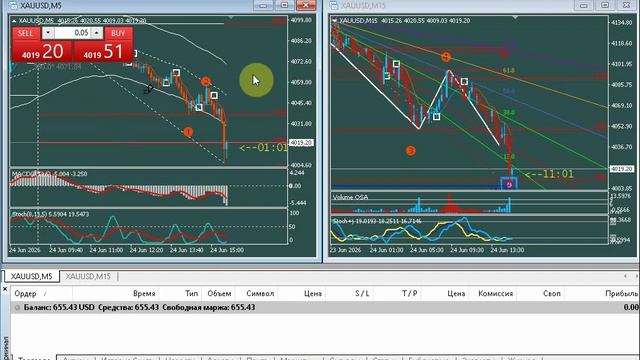Viewport: 640px width, 360px height.
Task: Select orange circle marker 1 on M5 chart
Action: pyautogui.click(x=188, y=132)
